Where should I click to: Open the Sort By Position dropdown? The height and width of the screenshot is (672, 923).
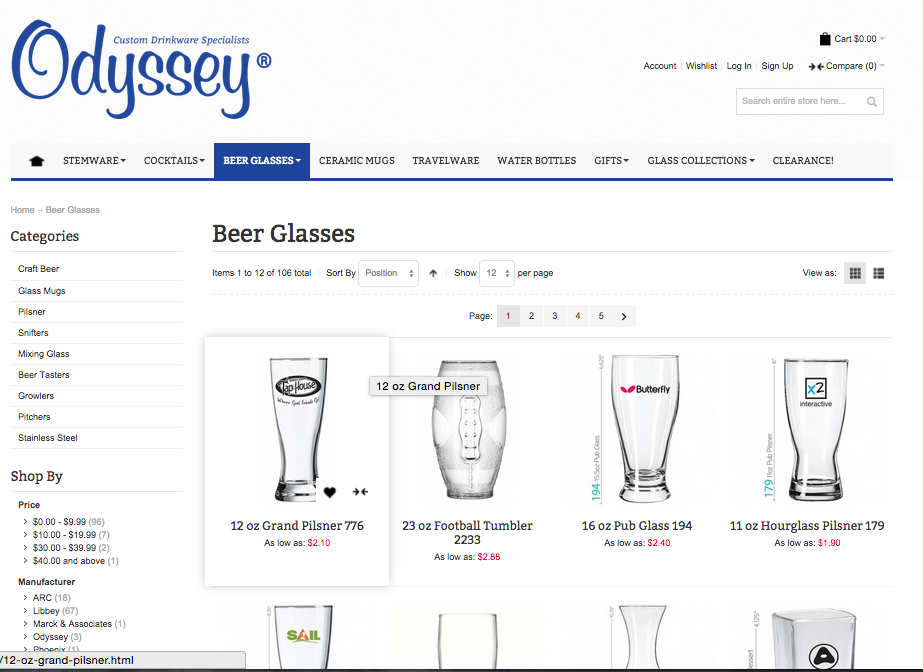[x=389, y=273]
